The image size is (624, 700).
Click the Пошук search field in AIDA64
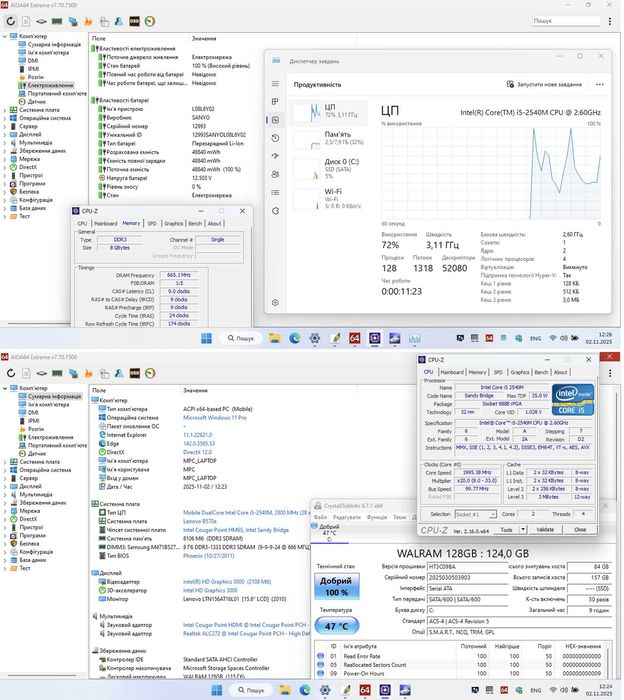(566, 21)
